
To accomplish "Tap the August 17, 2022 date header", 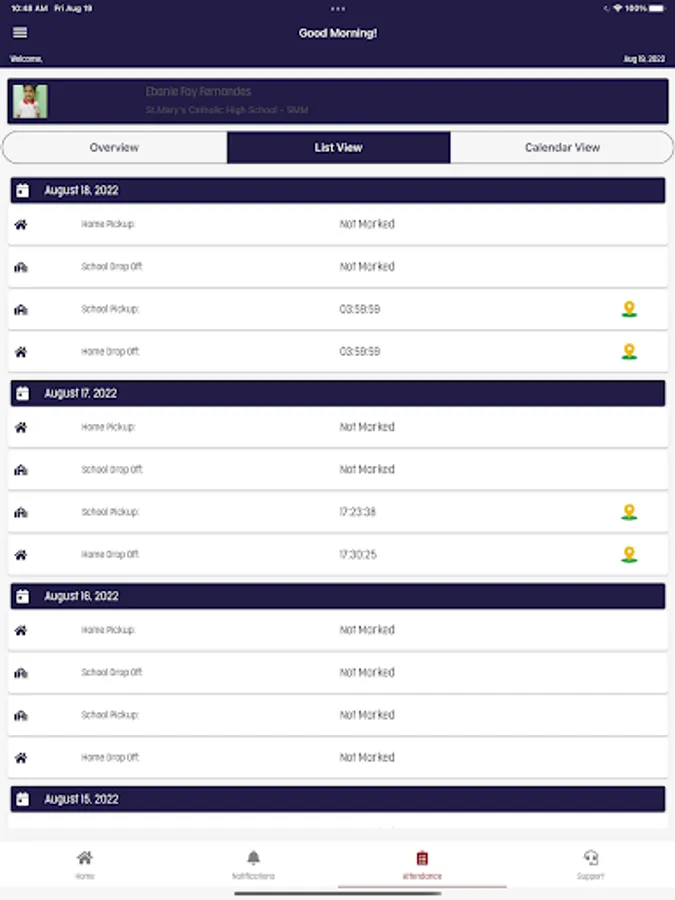I will point(337,394).
